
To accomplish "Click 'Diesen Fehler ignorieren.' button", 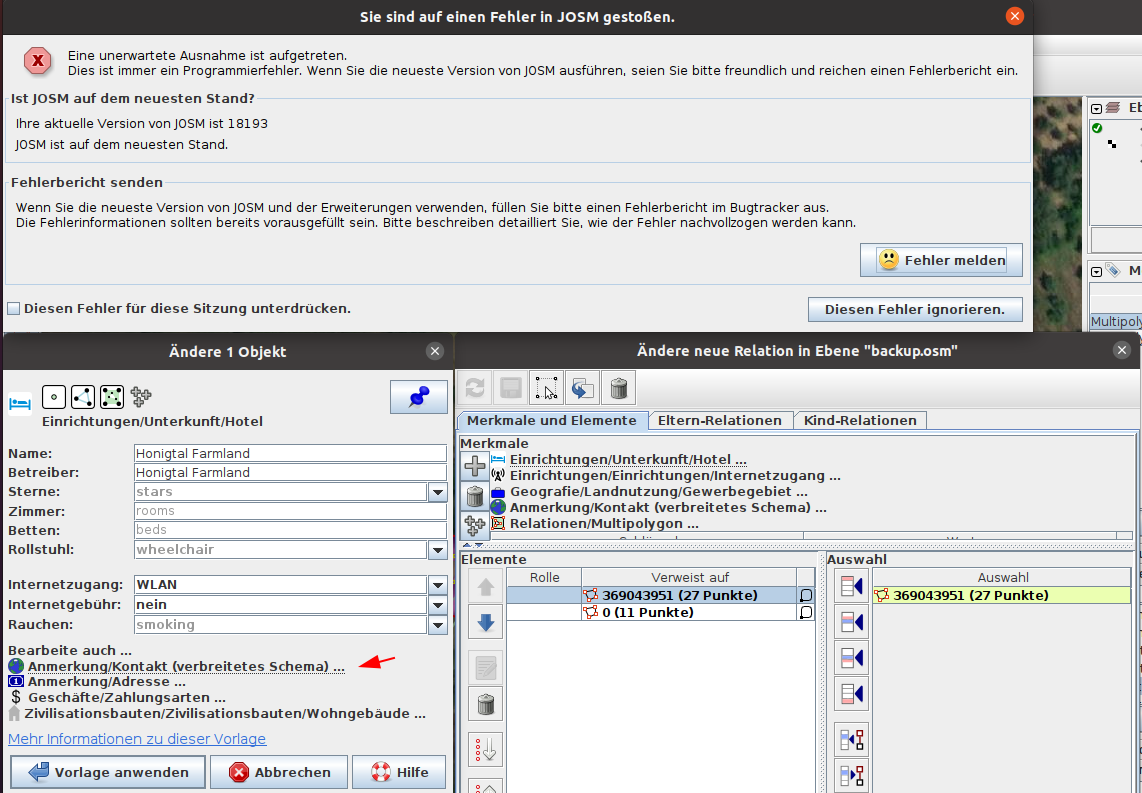I will 915,309.
